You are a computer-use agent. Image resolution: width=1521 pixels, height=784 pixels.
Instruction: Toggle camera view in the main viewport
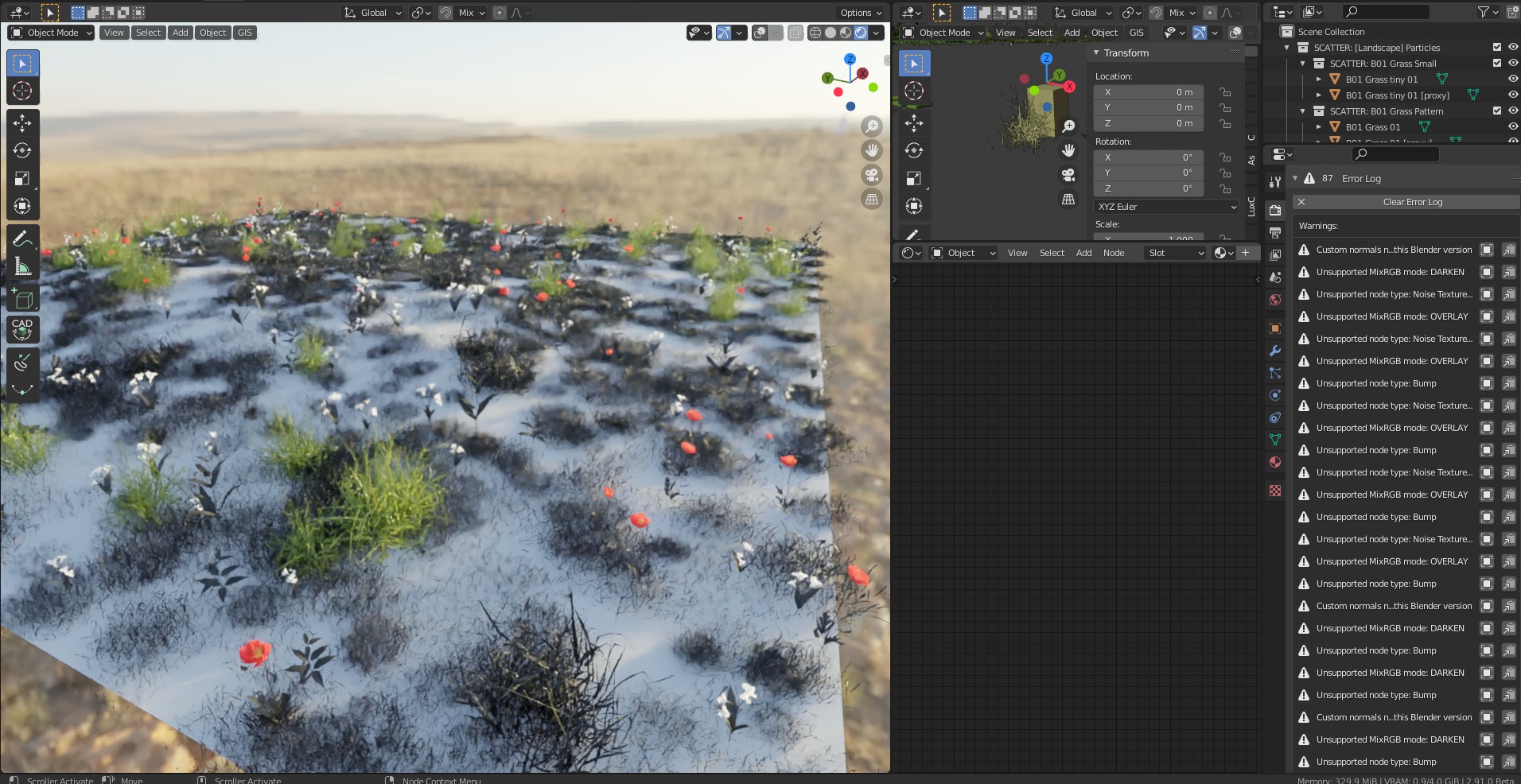point(872,175)
